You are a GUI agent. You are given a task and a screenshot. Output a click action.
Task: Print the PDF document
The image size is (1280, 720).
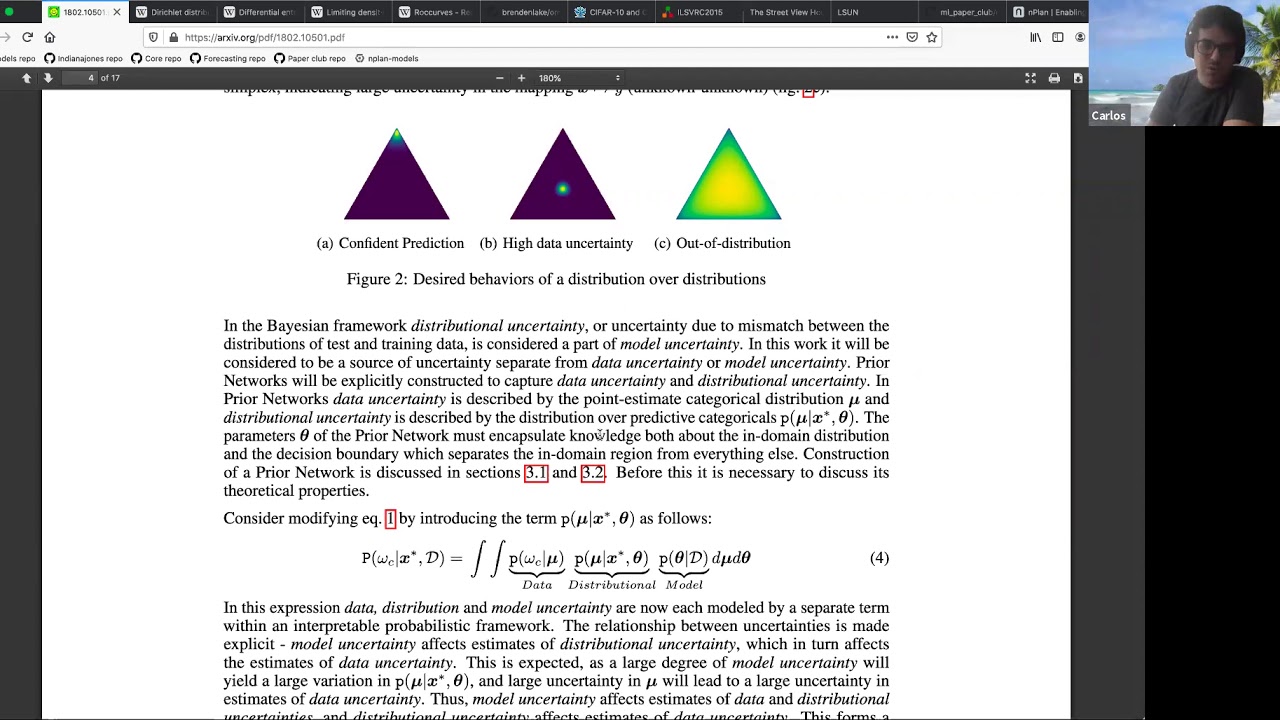[1054, 78]
